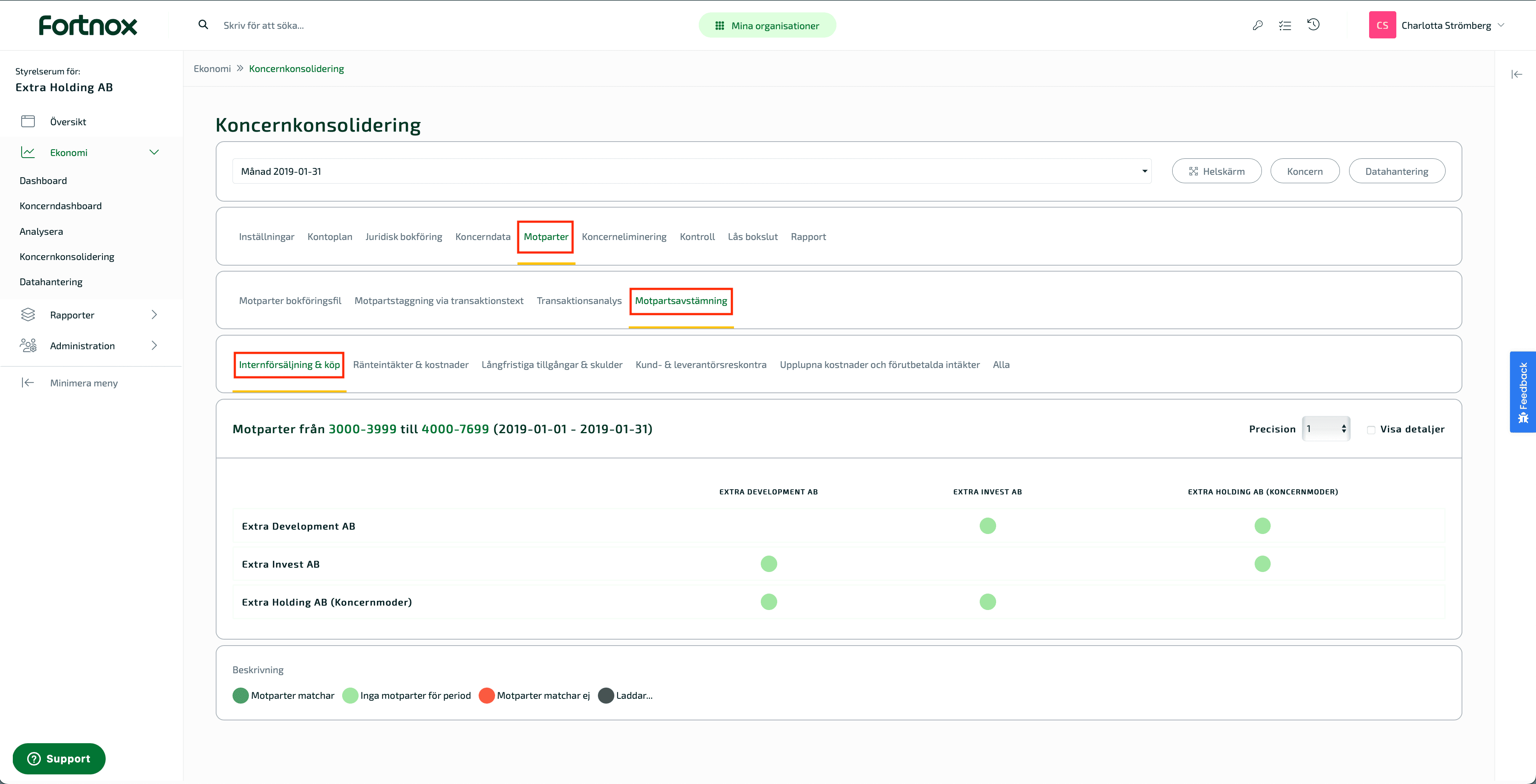The height and width of the screenshot is (784, 1536).
Task: Select Internförsäljning & köp tab
Action: pos(289,364)
